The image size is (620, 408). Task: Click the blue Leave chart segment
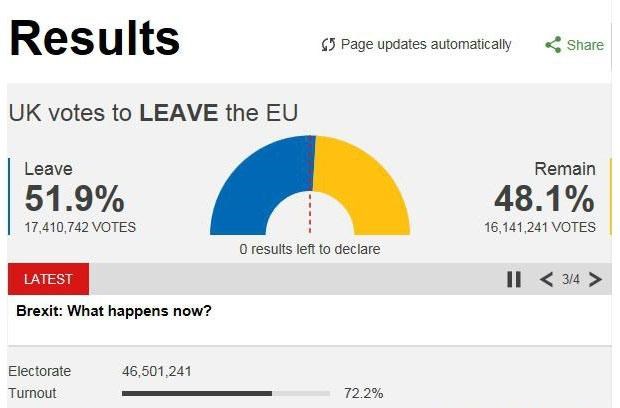pos(259,184)
